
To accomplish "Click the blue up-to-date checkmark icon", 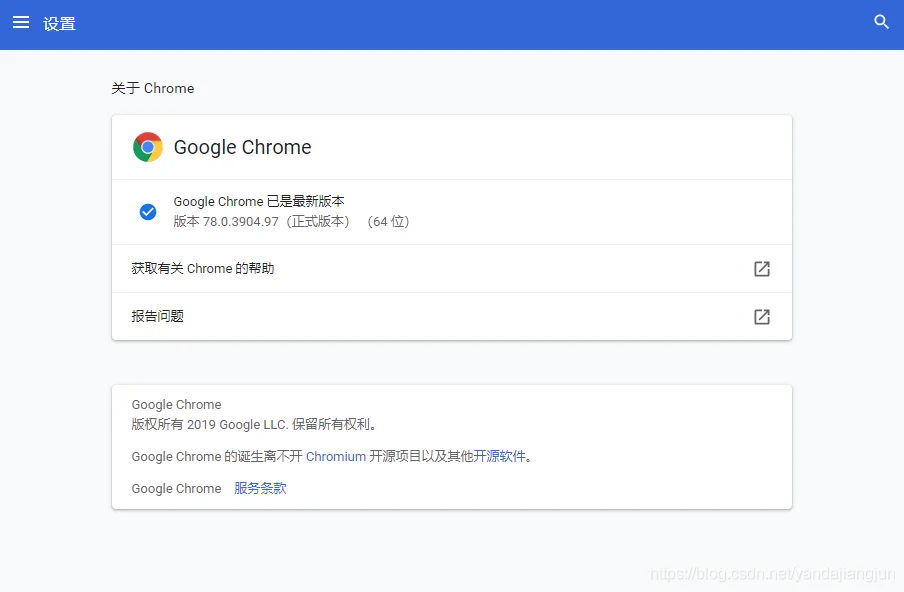I will coord(148,212).
